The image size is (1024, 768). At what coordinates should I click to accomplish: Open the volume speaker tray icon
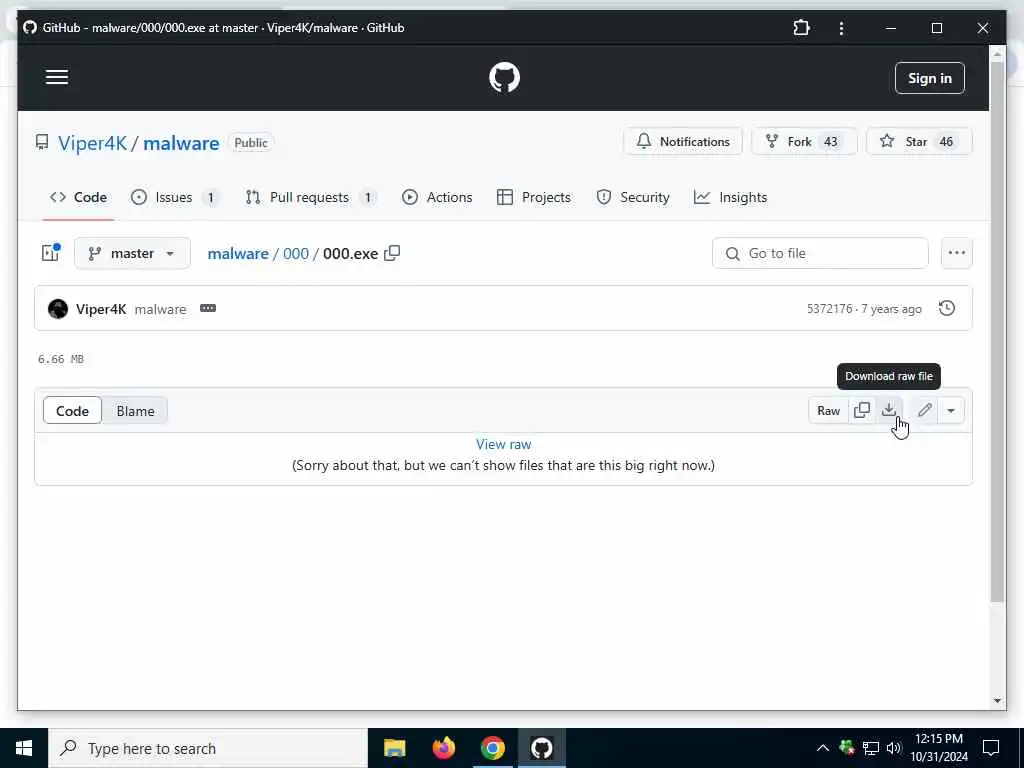(x=894, y=748)
